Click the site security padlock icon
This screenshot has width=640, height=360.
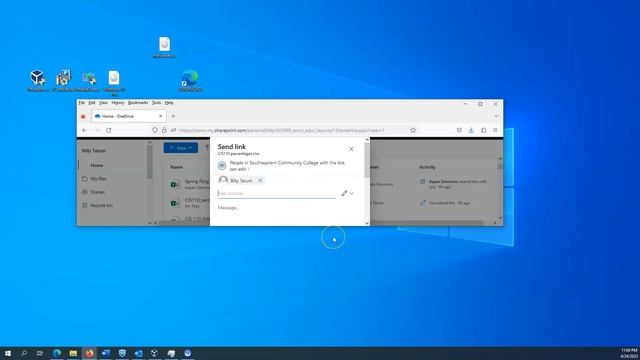coord(164,130)
